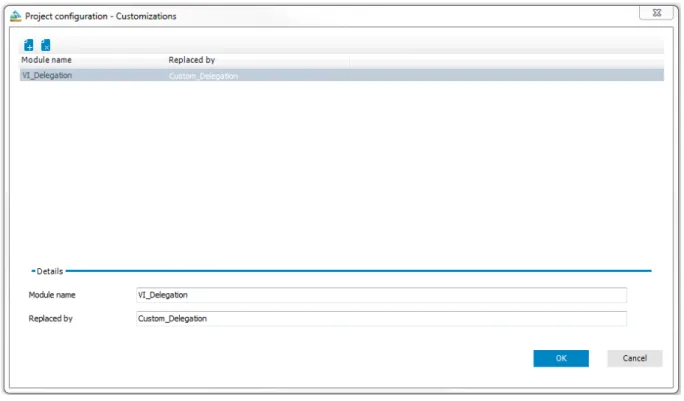Image resolution: width=684 pixels, height=401 pixels.
Task: Click the delete customization icon
Action: tap(45, 45)
